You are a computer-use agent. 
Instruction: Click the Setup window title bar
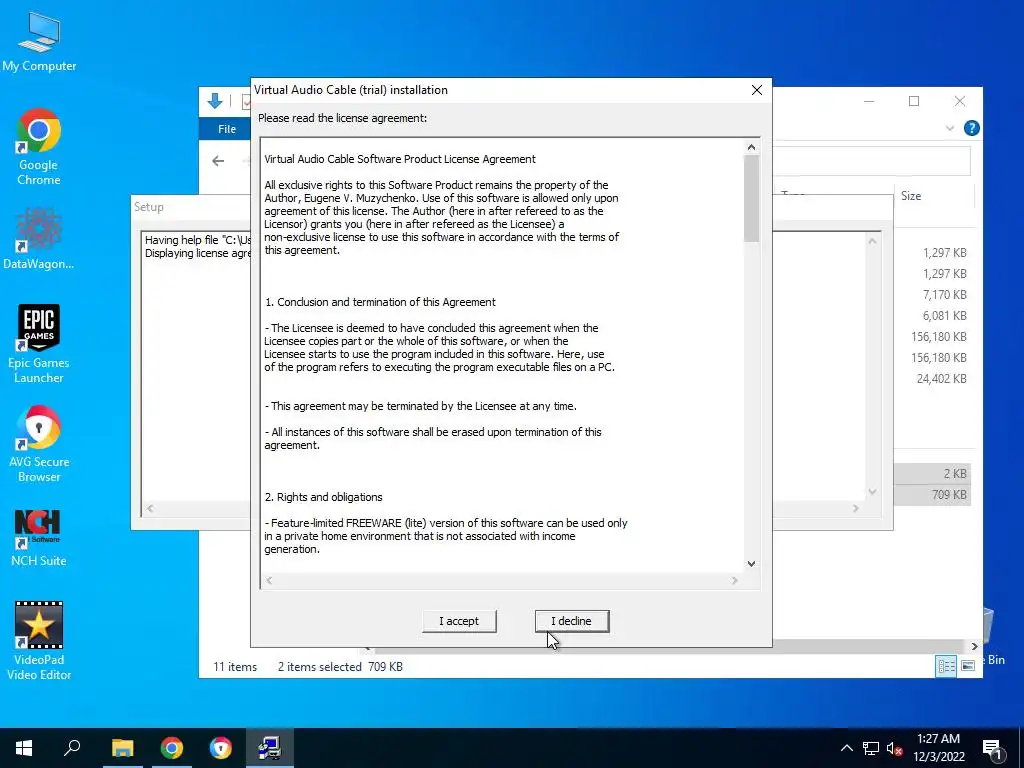191,207
